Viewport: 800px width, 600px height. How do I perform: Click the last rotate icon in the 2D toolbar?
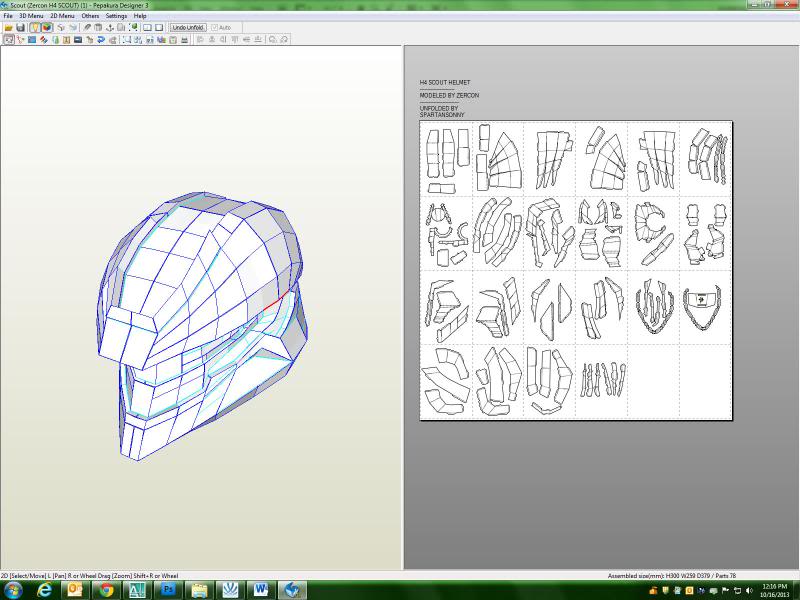tap(284, 40)
